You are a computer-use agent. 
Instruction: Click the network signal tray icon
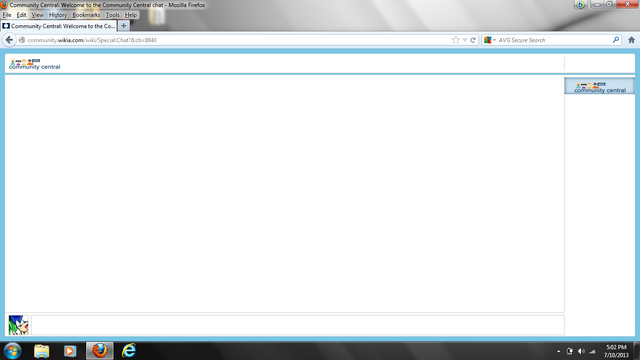point(592,351)
